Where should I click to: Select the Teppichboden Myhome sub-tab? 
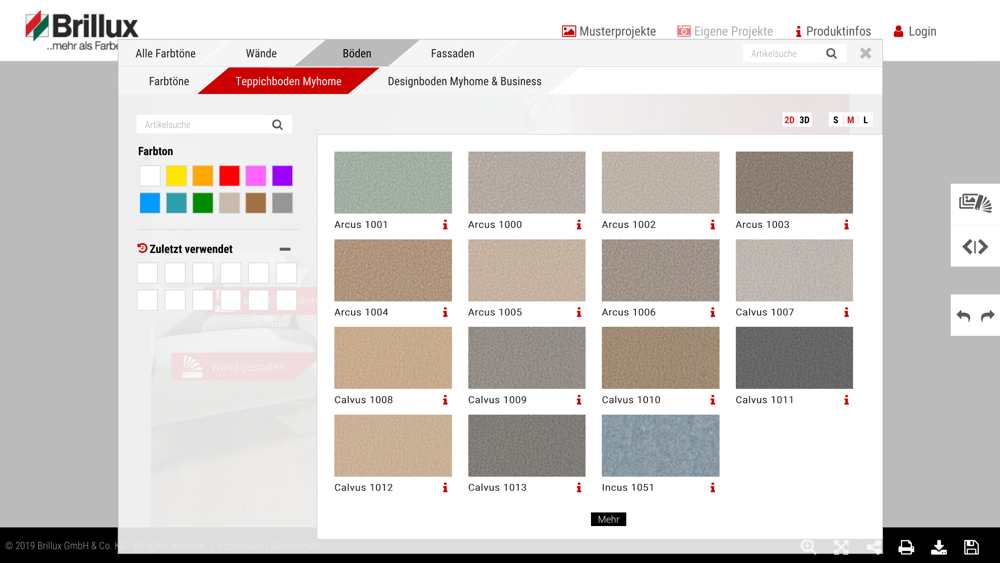pyautogui.click(x=288, y=81)
